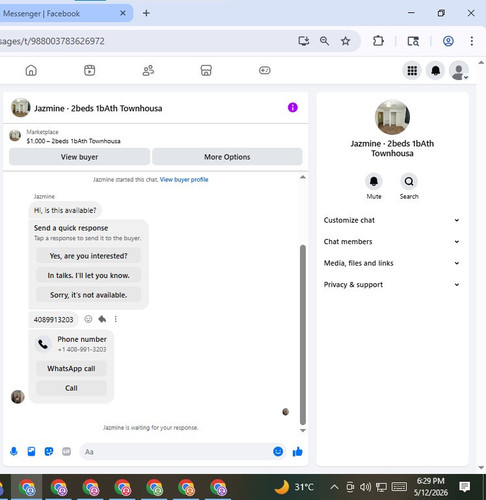Viewport: 486px width, 500px height.
Task: Open emoji picker in message box
Action: [x=278, y=451]
